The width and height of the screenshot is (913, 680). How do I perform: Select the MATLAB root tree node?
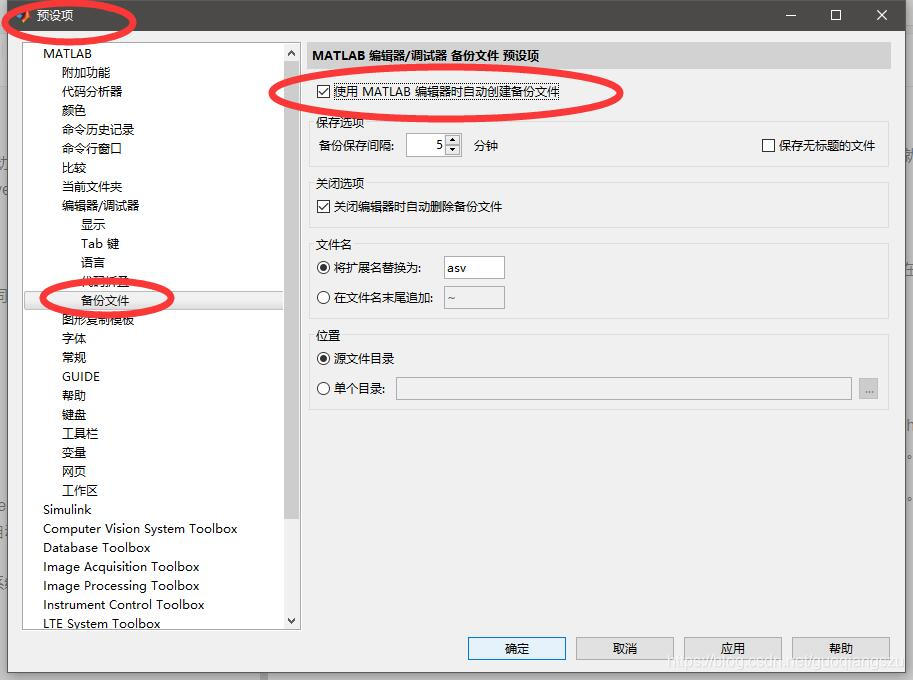pos(68,54)
